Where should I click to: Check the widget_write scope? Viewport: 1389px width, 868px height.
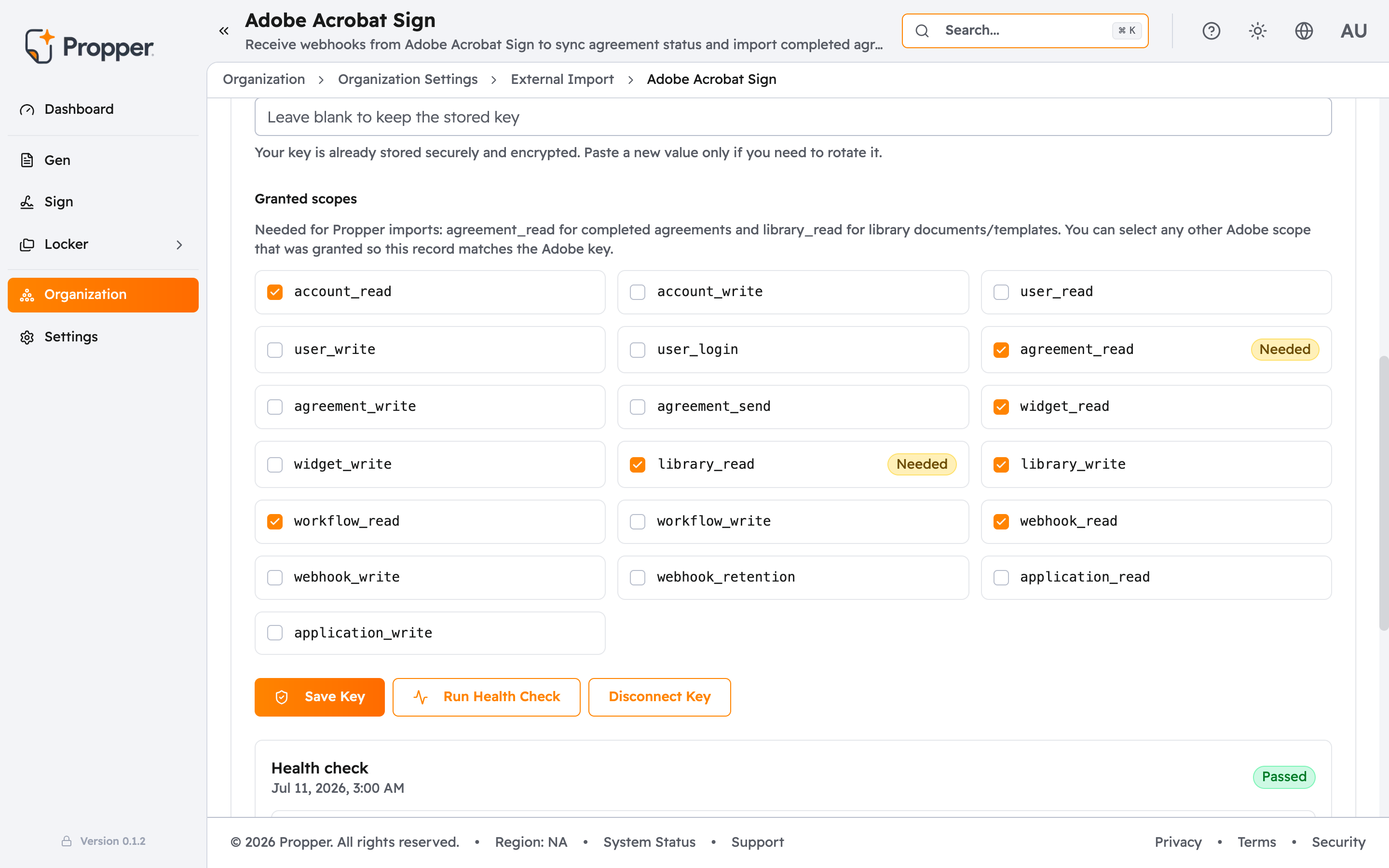coord(275,464)
